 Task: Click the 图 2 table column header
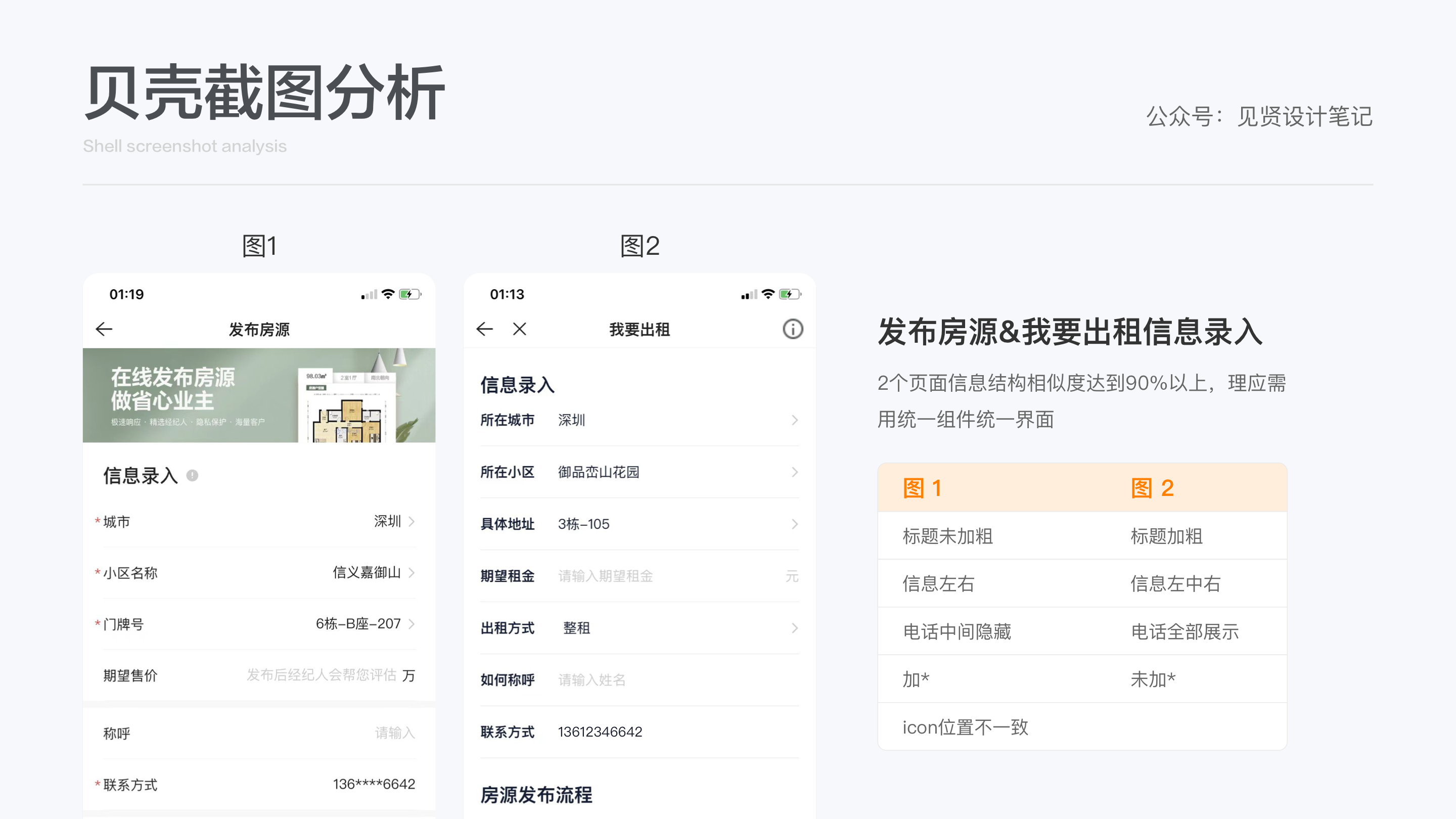(x=1152, y=488)
